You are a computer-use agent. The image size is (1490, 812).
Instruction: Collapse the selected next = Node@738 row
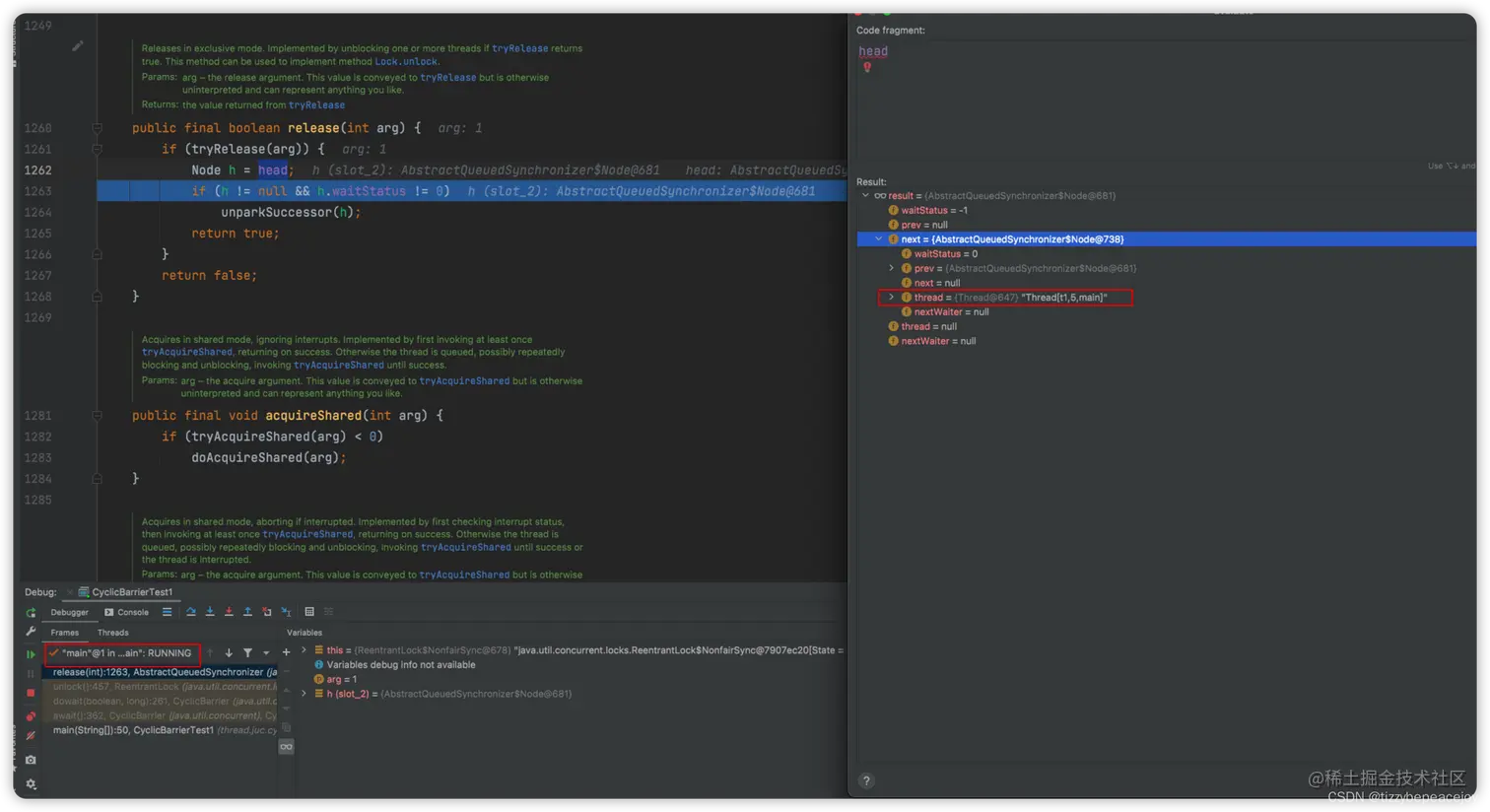(x=878, y=238)
